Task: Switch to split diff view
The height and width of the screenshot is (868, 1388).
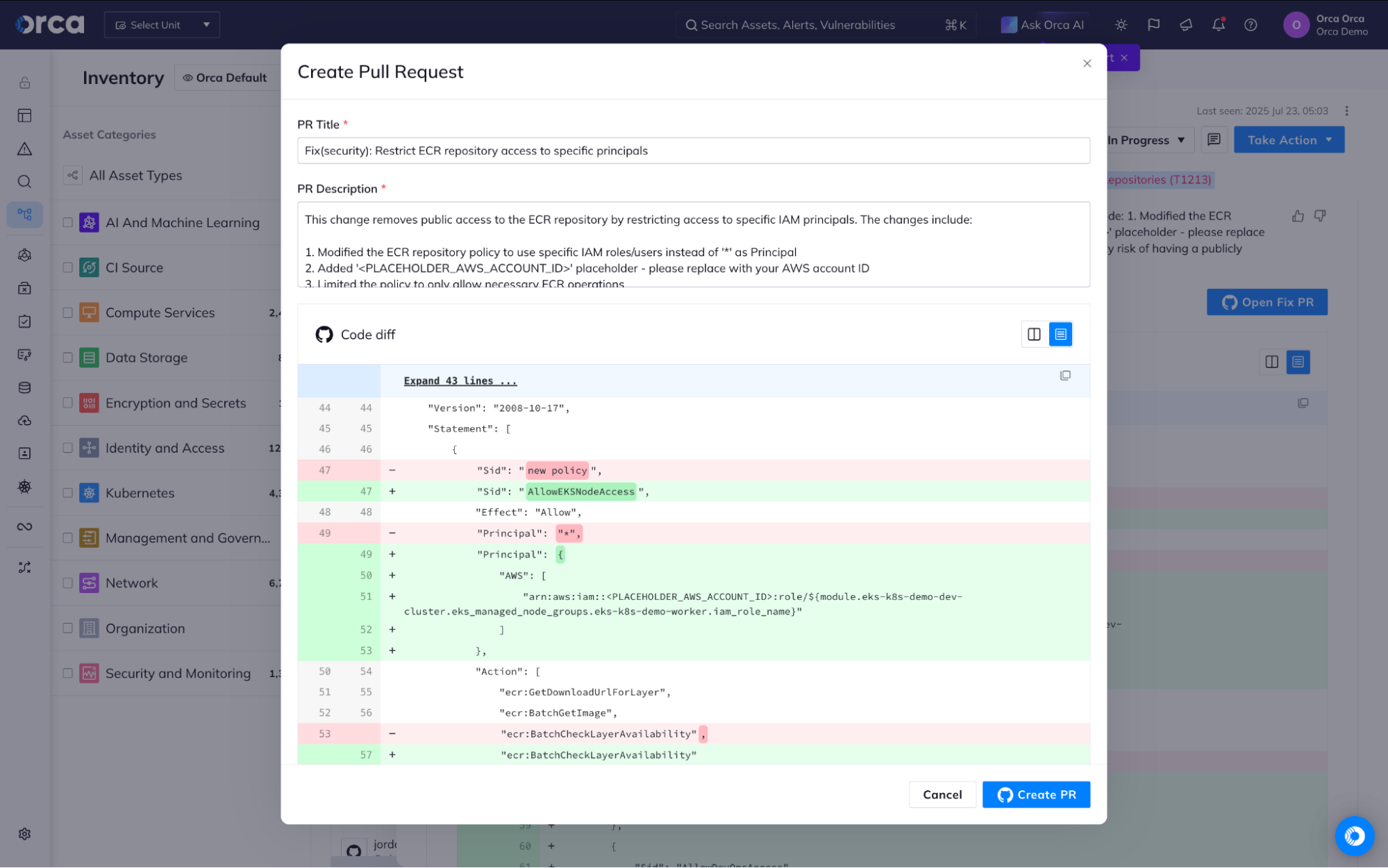Action: 1034,335
